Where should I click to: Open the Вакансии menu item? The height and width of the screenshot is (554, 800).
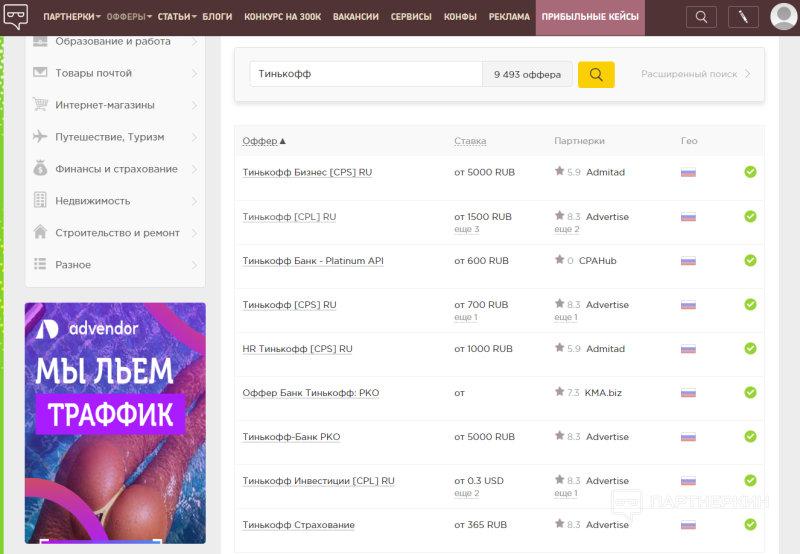point(356,17)
